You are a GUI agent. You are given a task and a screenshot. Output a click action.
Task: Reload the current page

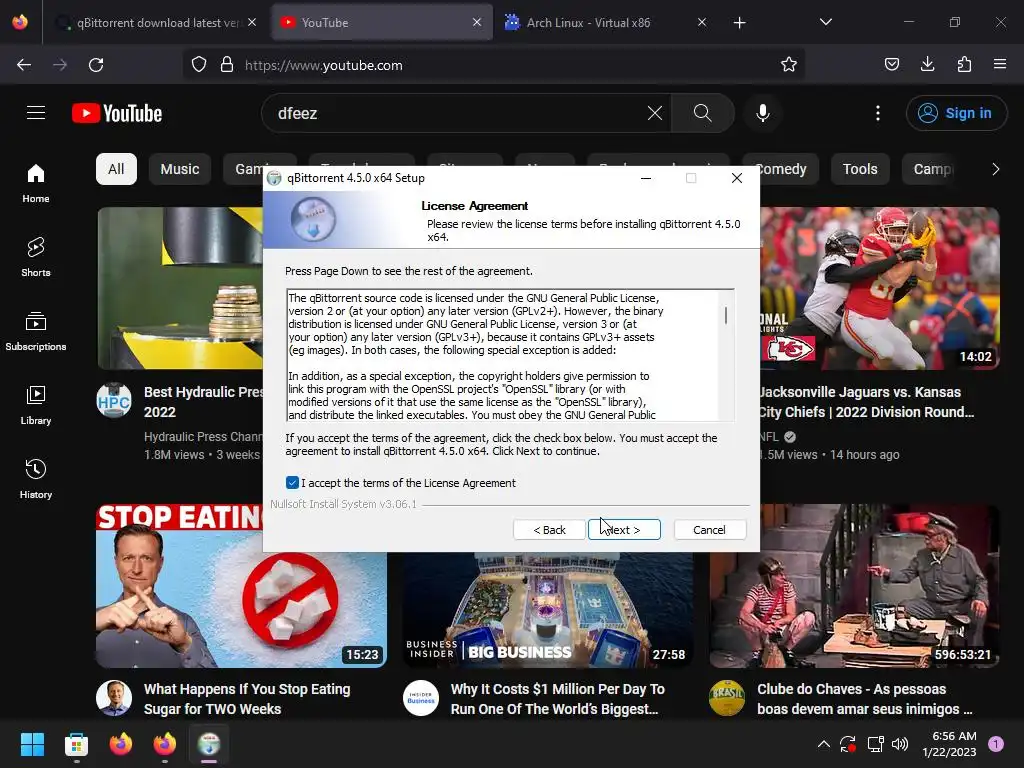[x=96, y=65]
